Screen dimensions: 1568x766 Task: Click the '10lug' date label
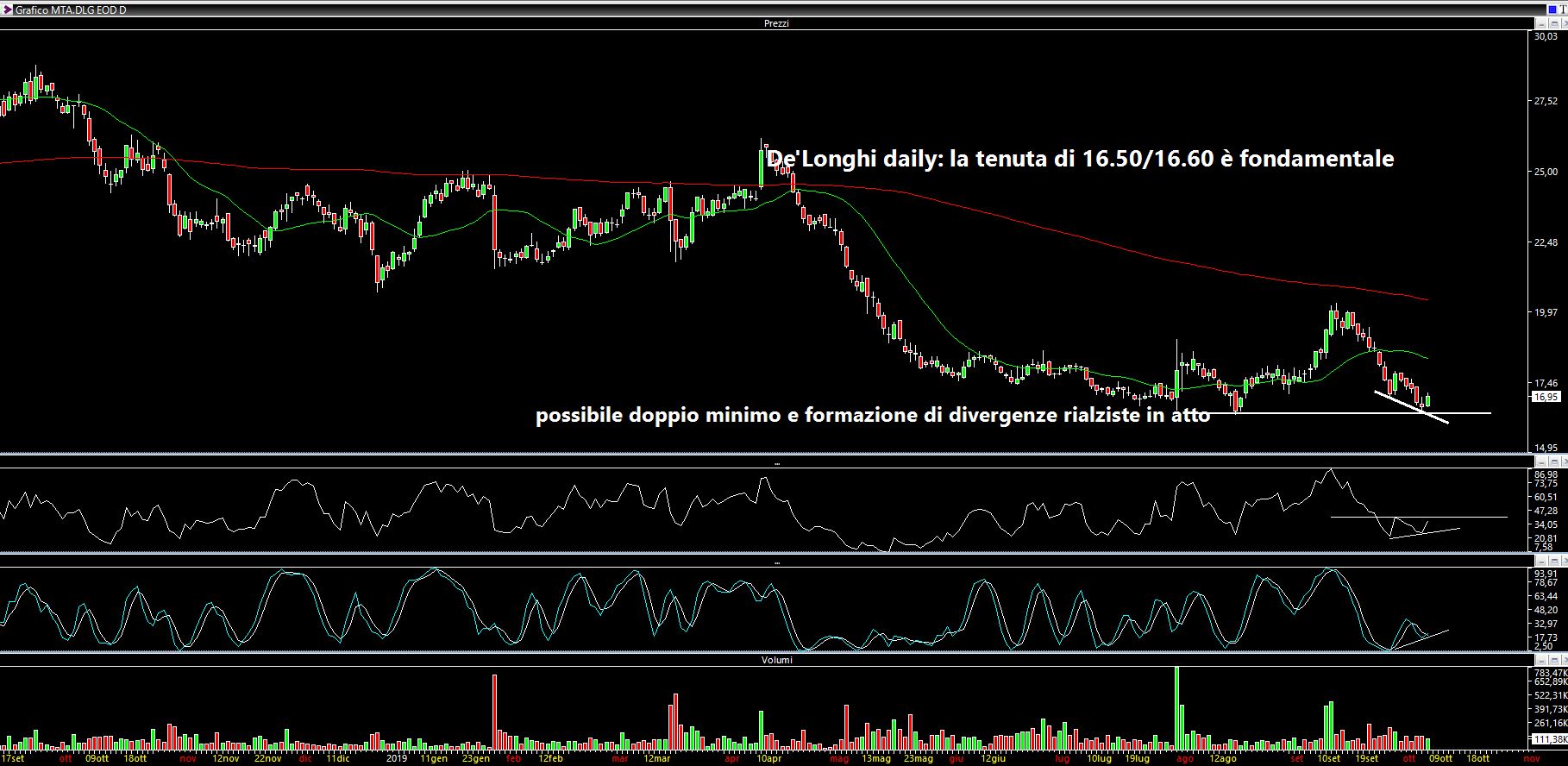(1099, 759)
